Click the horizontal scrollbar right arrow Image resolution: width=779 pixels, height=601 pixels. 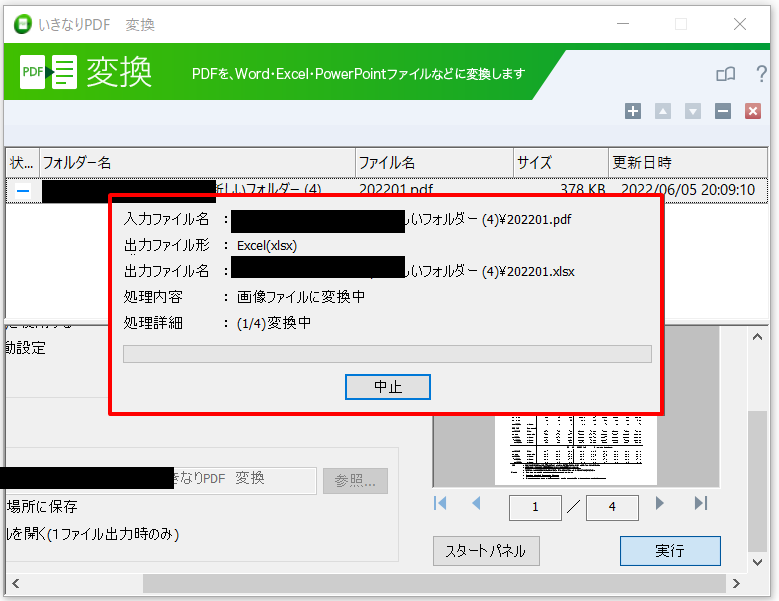(x=736, y=583)
